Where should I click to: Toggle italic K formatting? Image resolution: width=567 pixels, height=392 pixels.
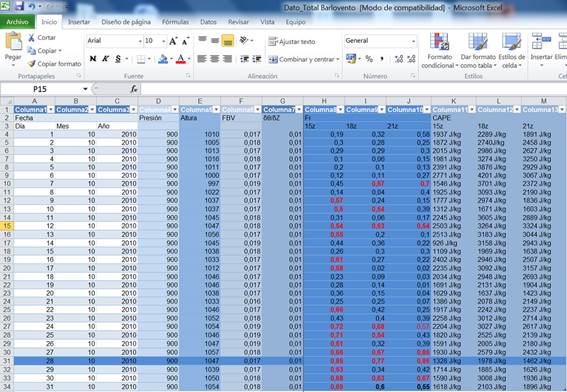[105, 59]
